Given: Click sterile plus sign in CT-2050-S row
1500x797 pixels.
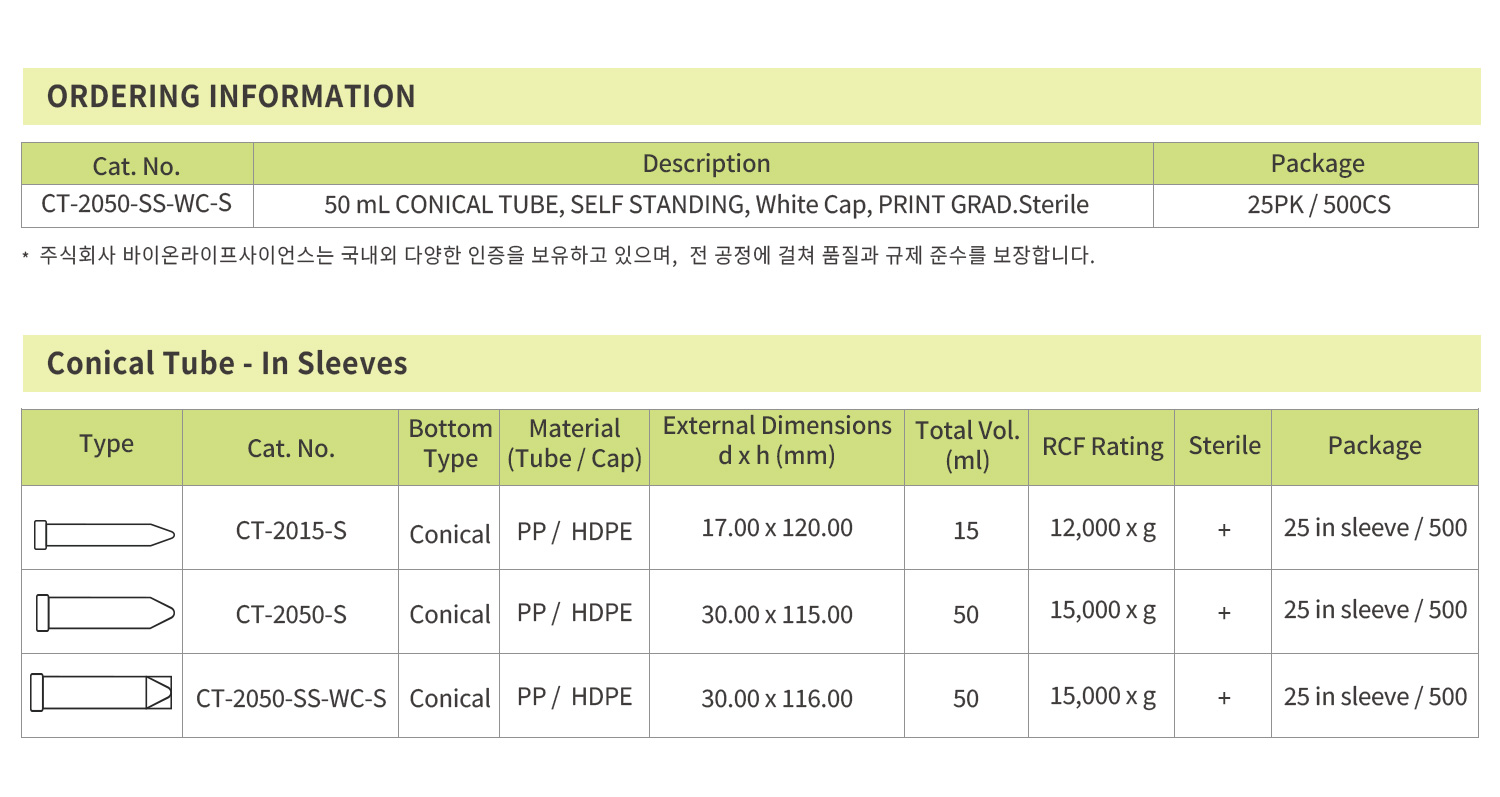Looking at the screenshot, I should tap(1223, 614).
